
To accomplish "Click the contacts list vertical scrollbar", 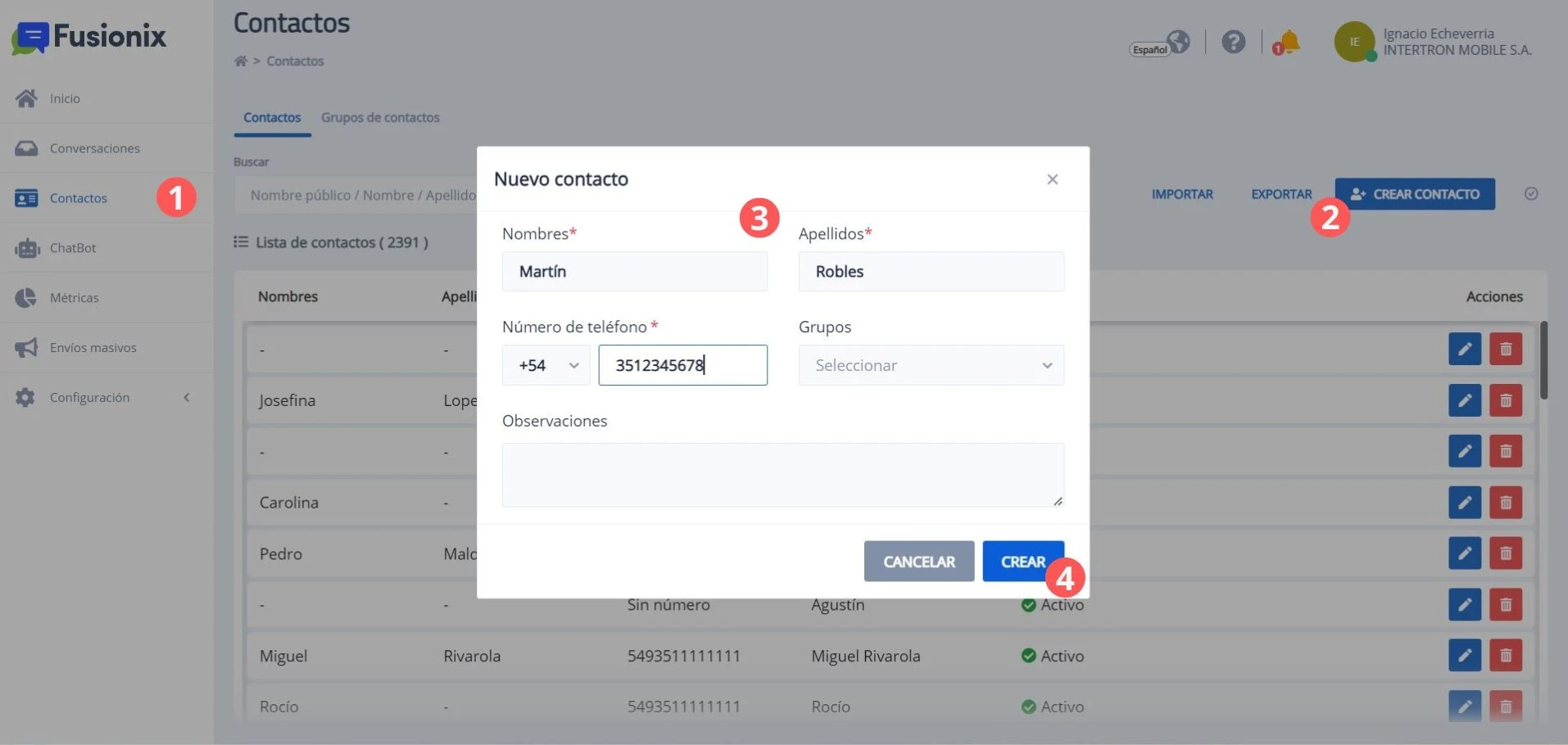I will pyautogui.click(x=1543, y=360).
